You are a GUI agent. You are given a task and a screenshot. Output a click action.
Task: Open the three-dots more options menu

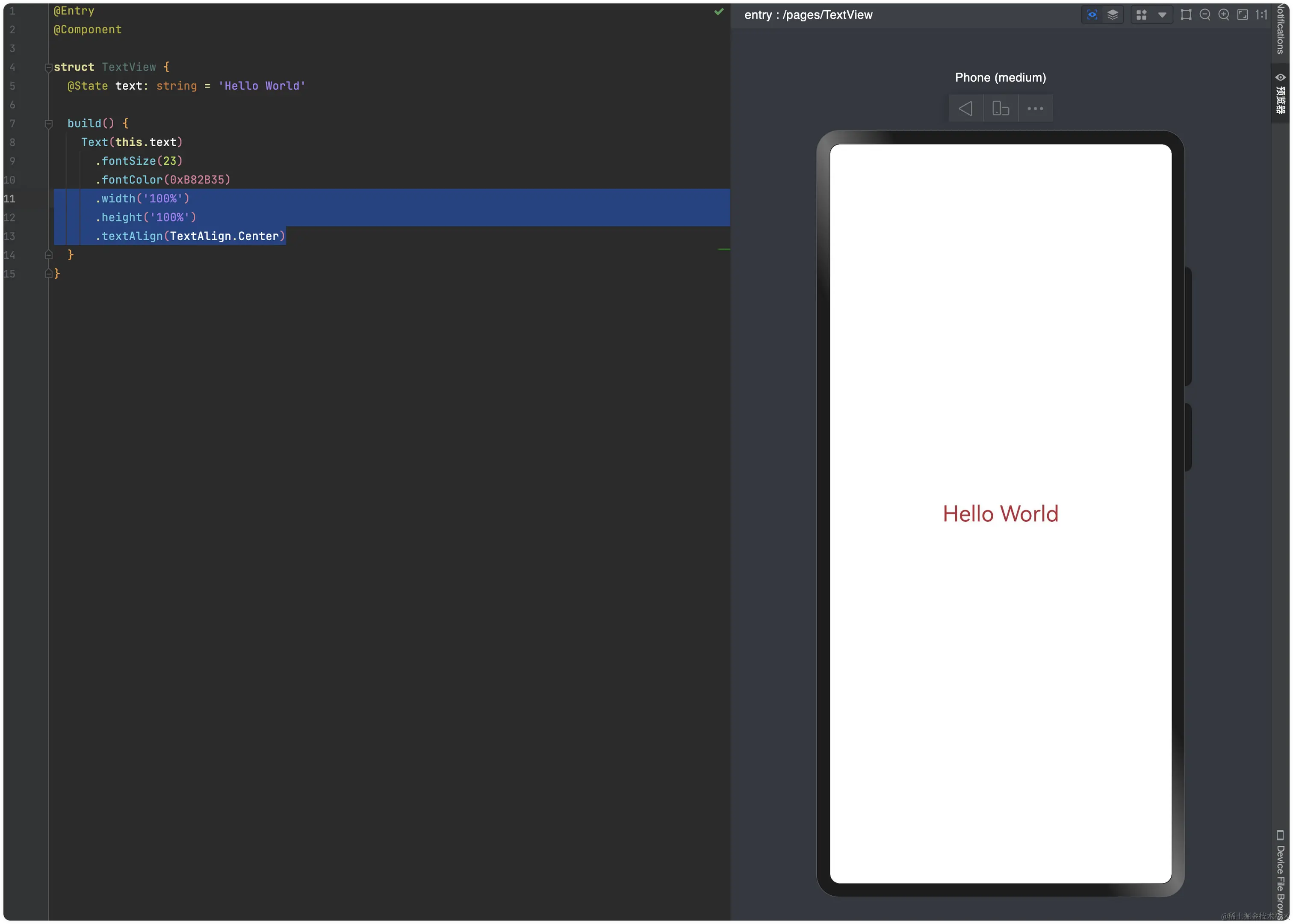1035,108
